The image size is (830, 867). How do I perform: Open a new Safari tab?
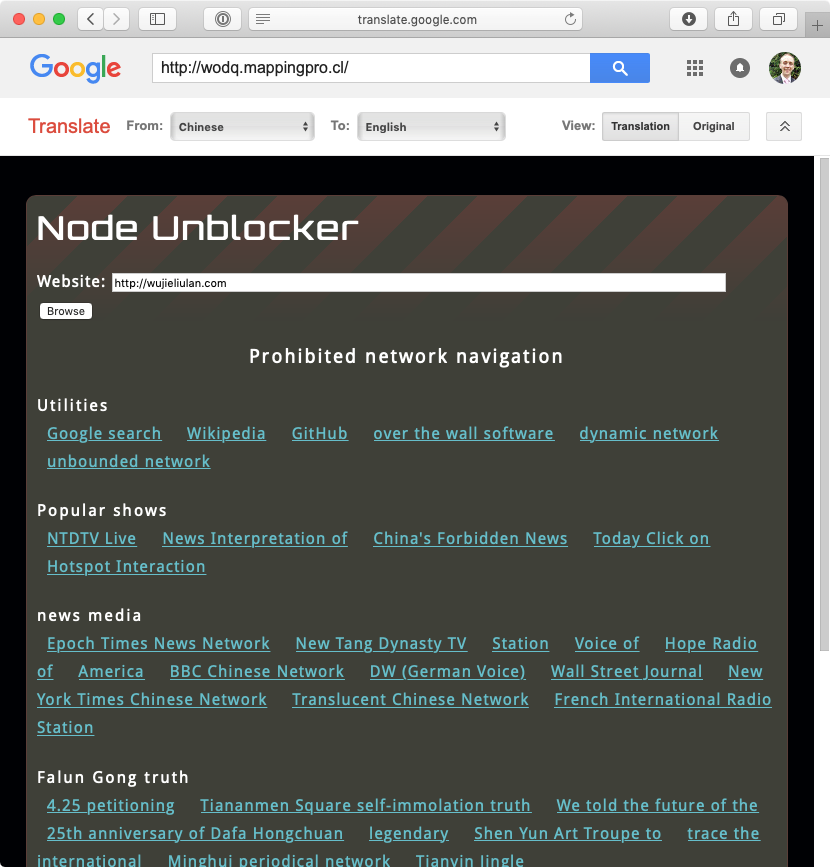pos(817,25)
